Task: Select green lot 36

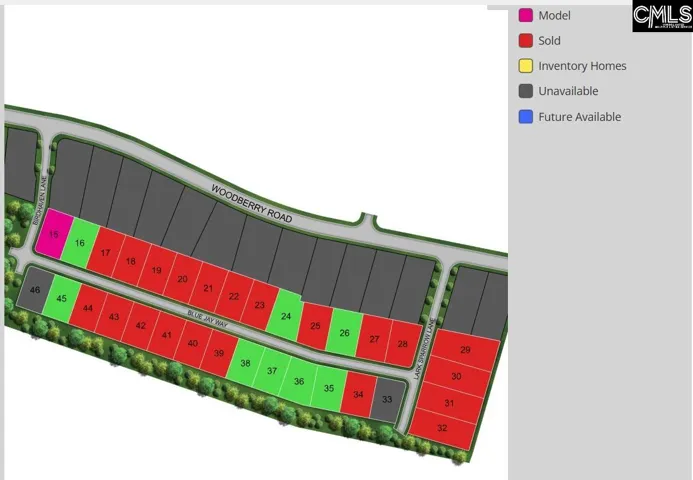Action: [x=299, y=381]
